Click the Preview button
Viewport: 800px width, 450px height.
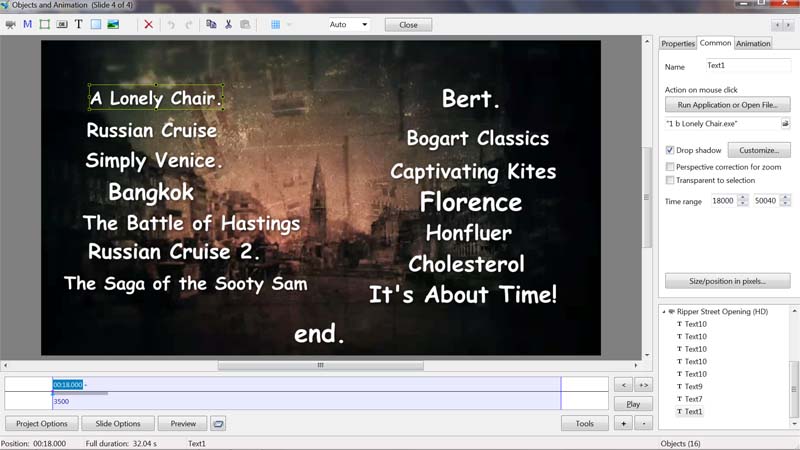pos(183,423)
